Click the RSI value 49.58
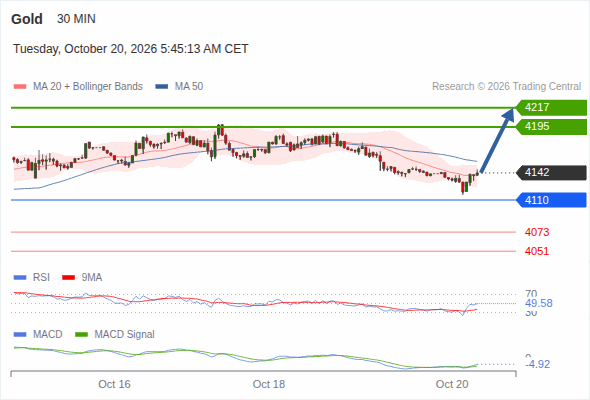The width and height of the screenshot is (590, 400). click(539, 303)
